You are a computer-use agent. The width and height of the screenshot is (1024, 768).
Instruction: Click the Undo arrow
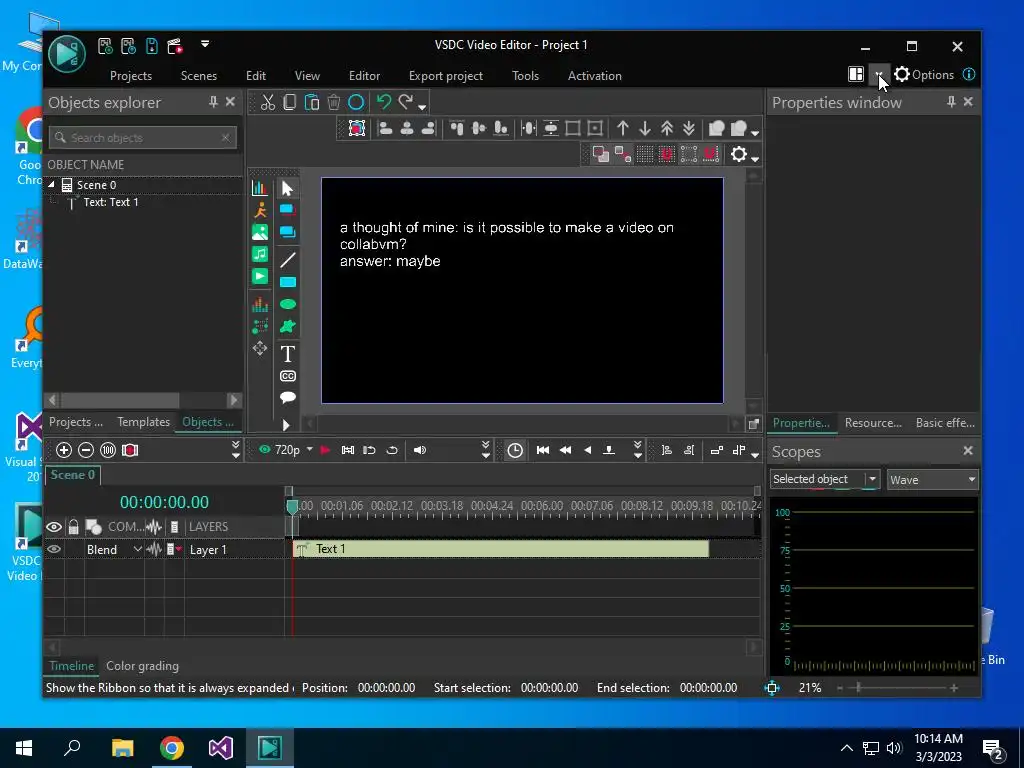tap(384, 102)
